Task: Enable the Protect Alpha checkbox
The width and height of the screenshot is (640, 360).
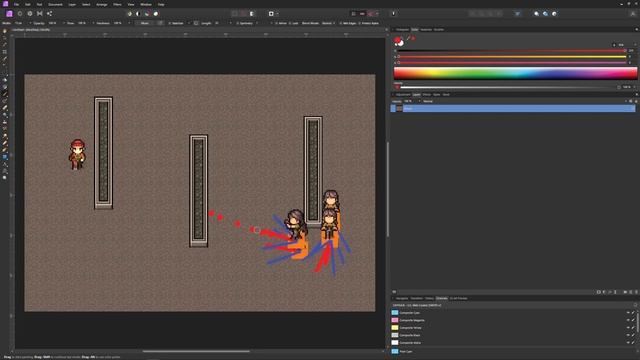Action: pyautogui.click(x=360, y=23)
